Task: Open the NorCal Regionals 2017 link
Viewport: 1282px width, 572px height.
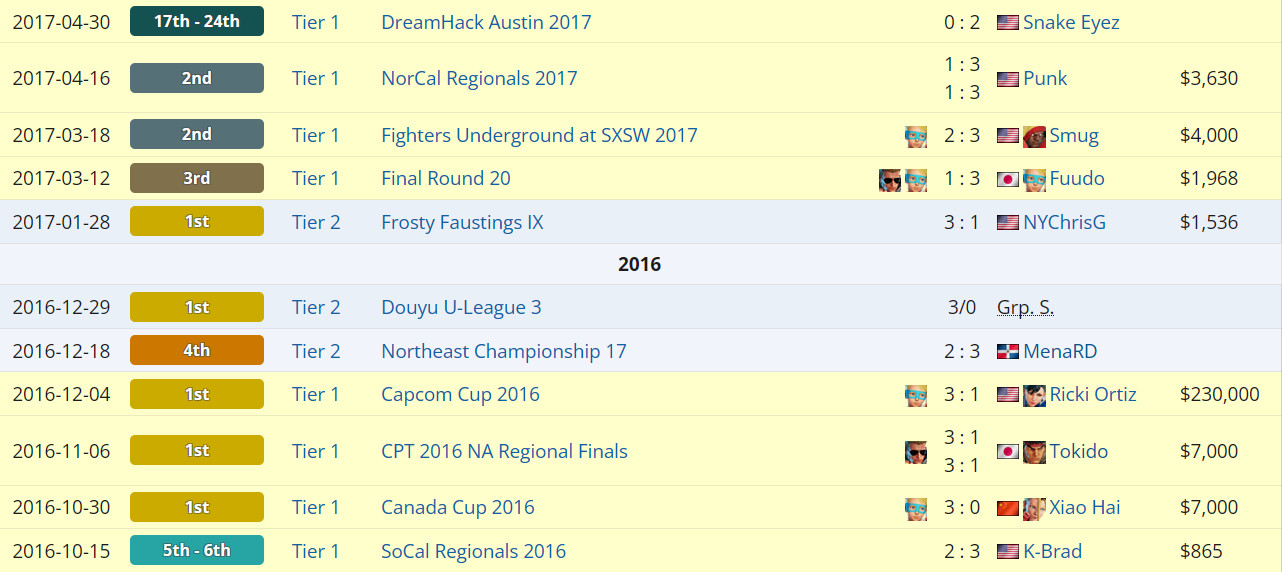Action: 479,78
